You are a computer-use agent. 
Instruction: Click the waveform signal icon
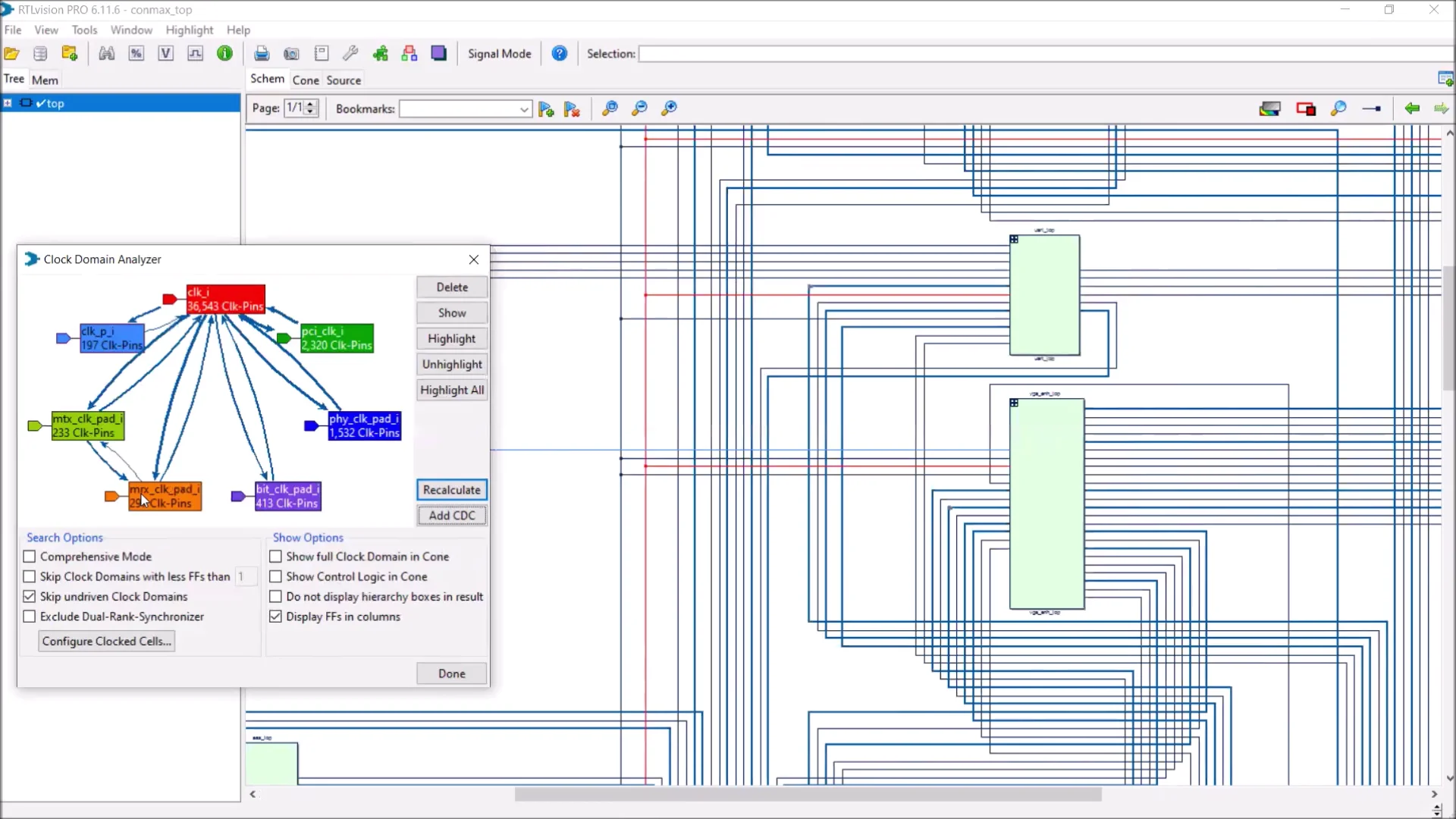pos(195,54)
